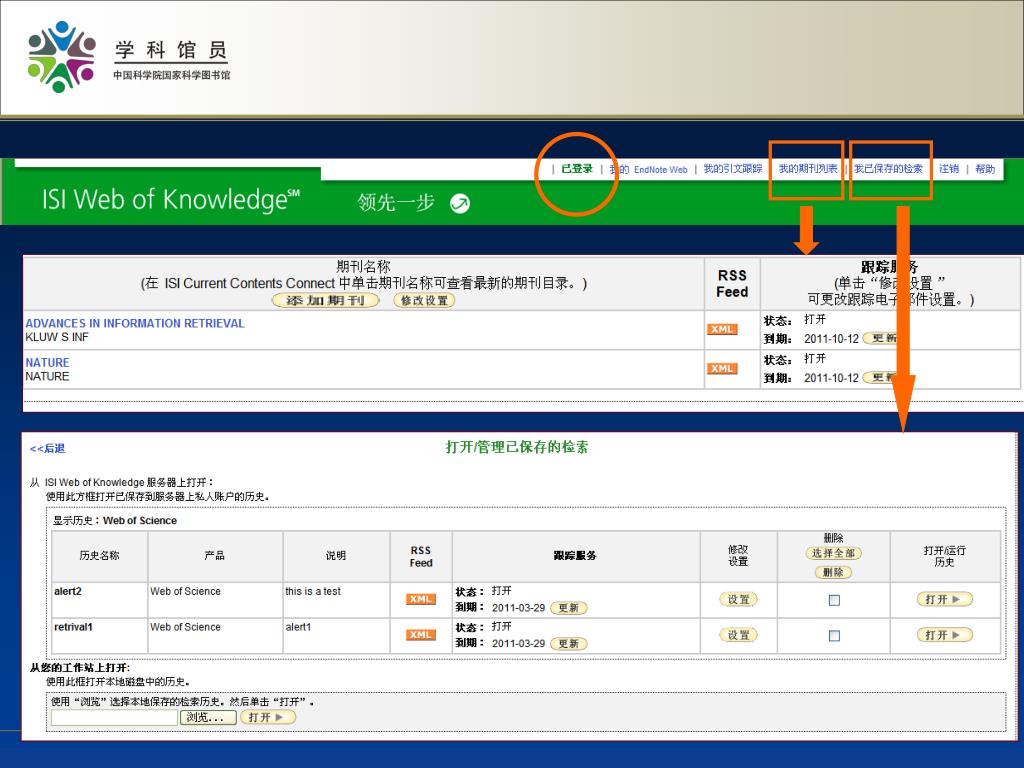Open XML RSS feed for alert2
This screenshot has height=768, width=1024.
[421, 599]
